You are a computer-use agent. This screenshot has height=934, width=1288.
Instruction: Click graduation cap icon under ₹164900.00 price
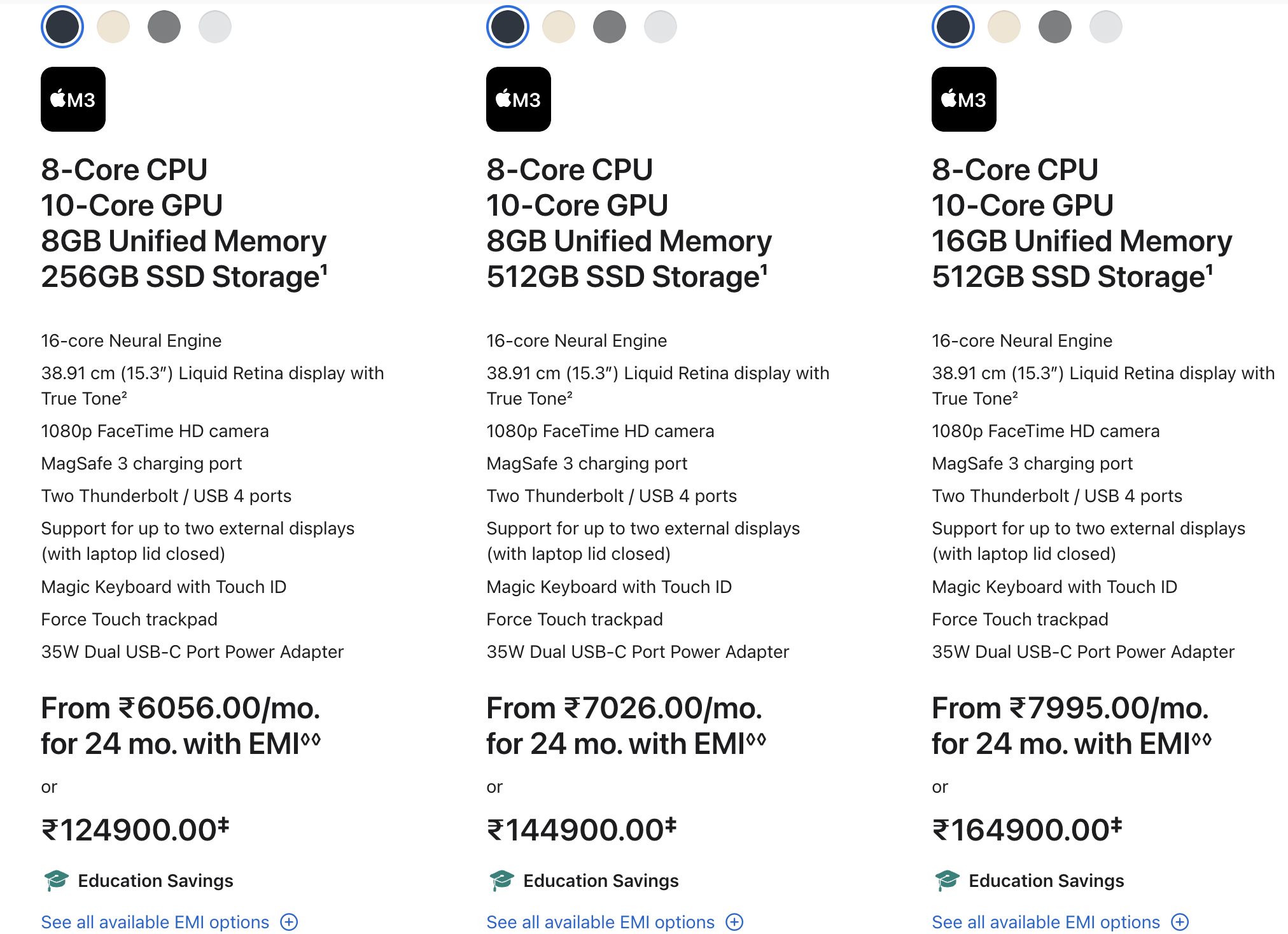[x=947, y=881]
